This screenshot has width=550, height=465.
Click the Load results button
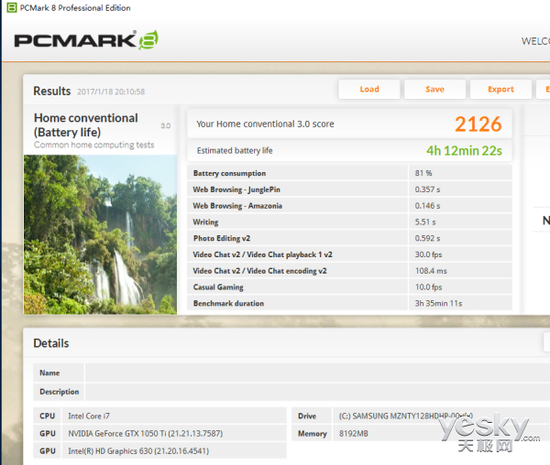pyautogui.click(x=369, y=89)
